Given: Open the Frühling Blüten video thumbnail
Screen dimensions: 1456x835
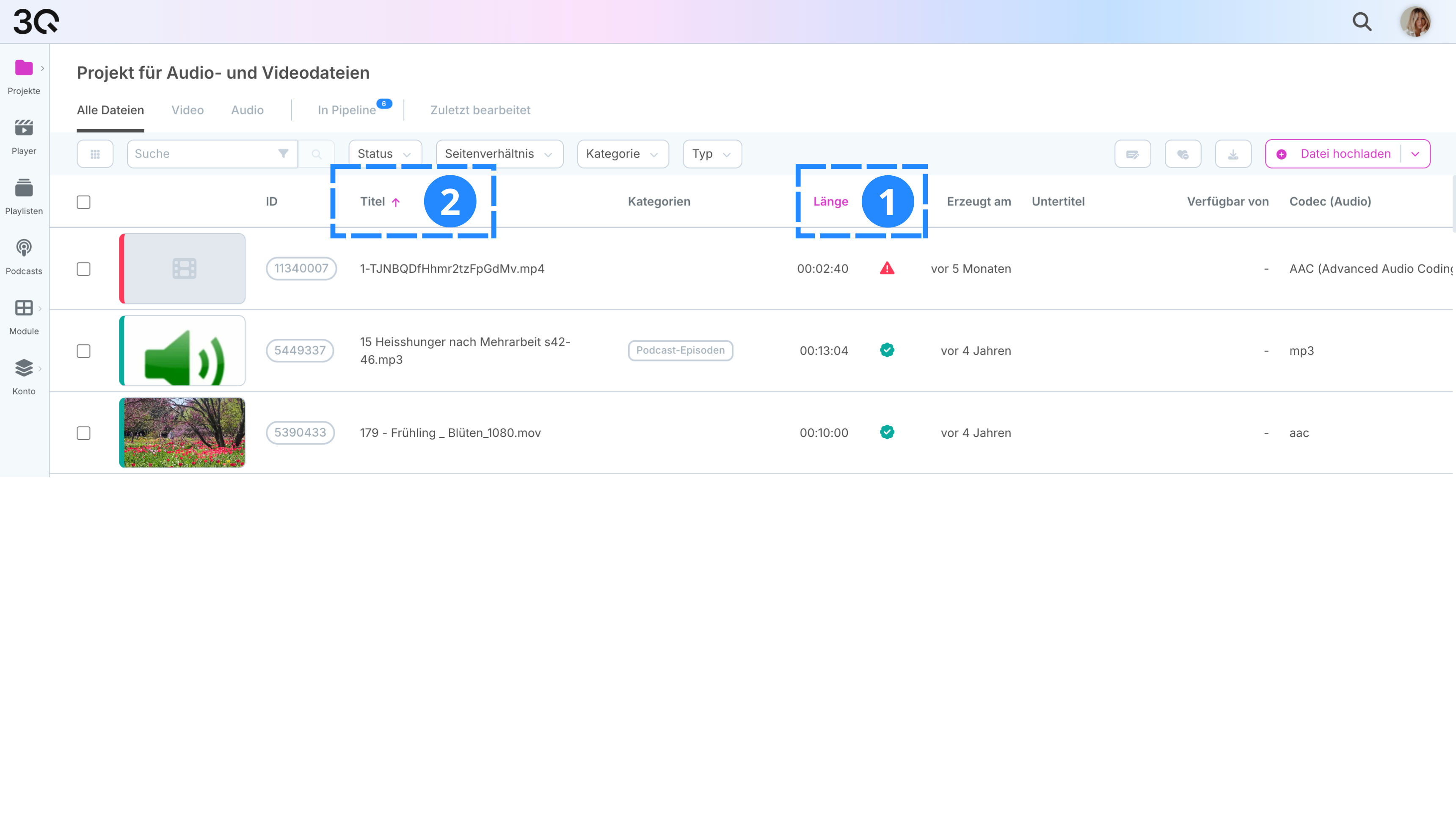Looking at the screenshot, I should click(x=182, y=433).
